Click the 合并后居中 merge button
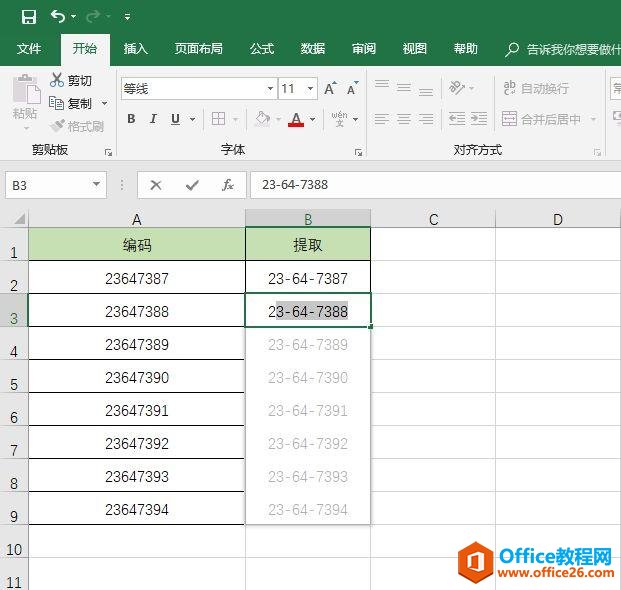The height and width of the screenshot is (590, 621). (x=541, y=119)
